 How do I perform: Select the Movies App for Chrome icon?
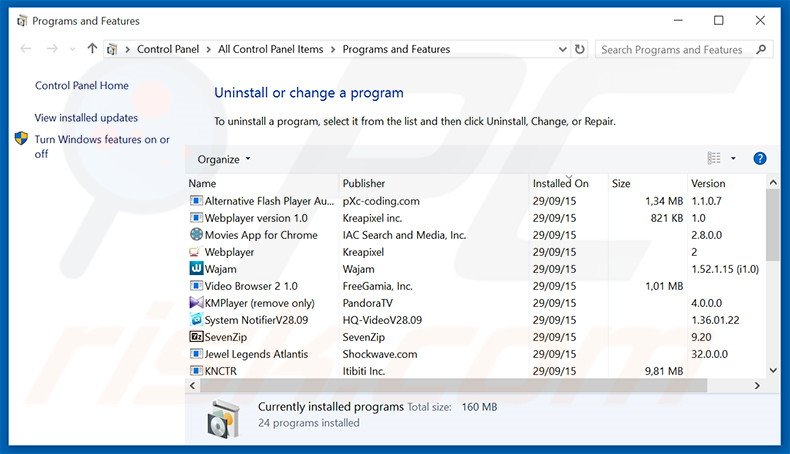tap(196, 234)
